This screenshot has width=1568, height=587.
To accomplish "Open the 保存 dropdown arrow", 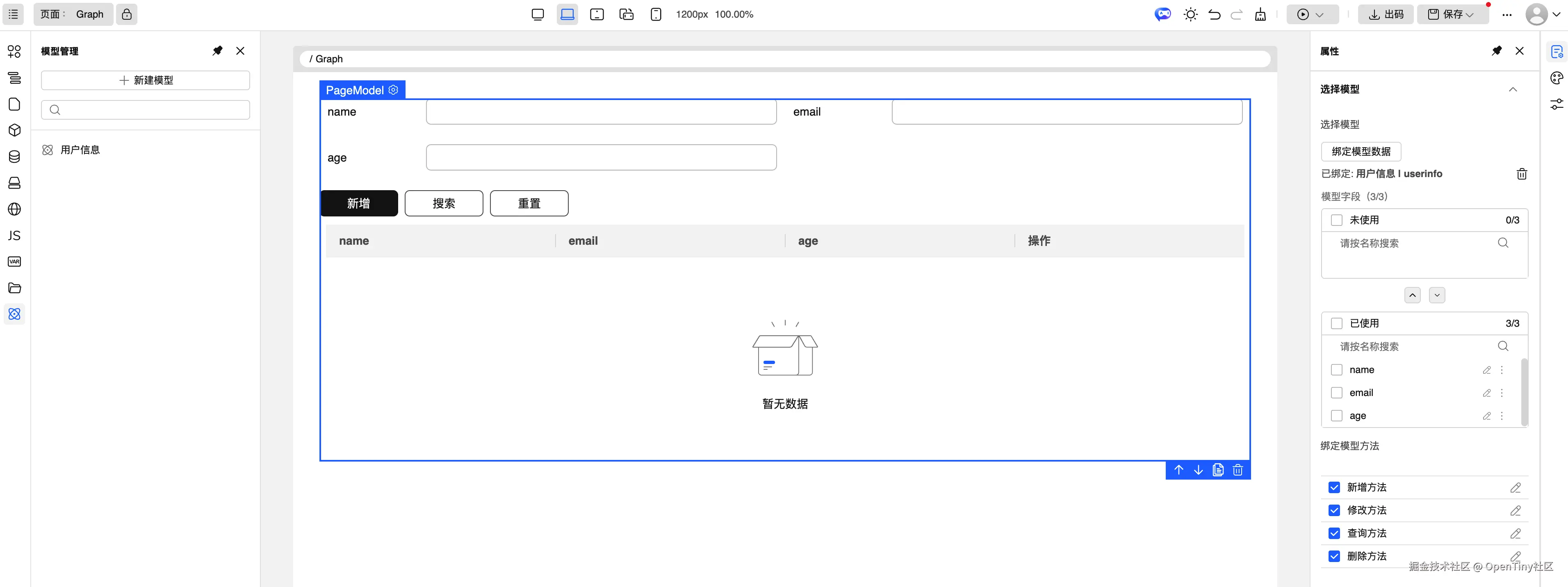I will (1470, 15).
